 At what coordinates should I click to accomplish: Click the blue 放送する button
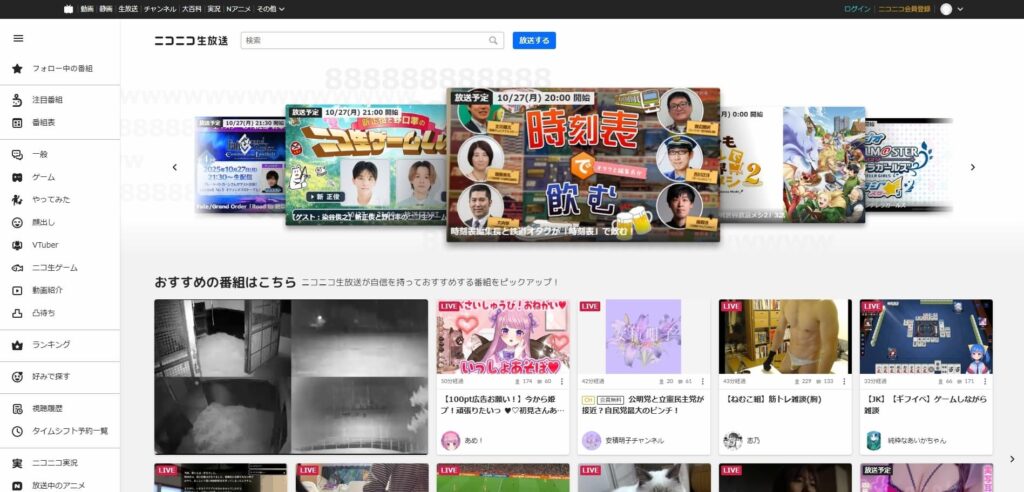534,41
